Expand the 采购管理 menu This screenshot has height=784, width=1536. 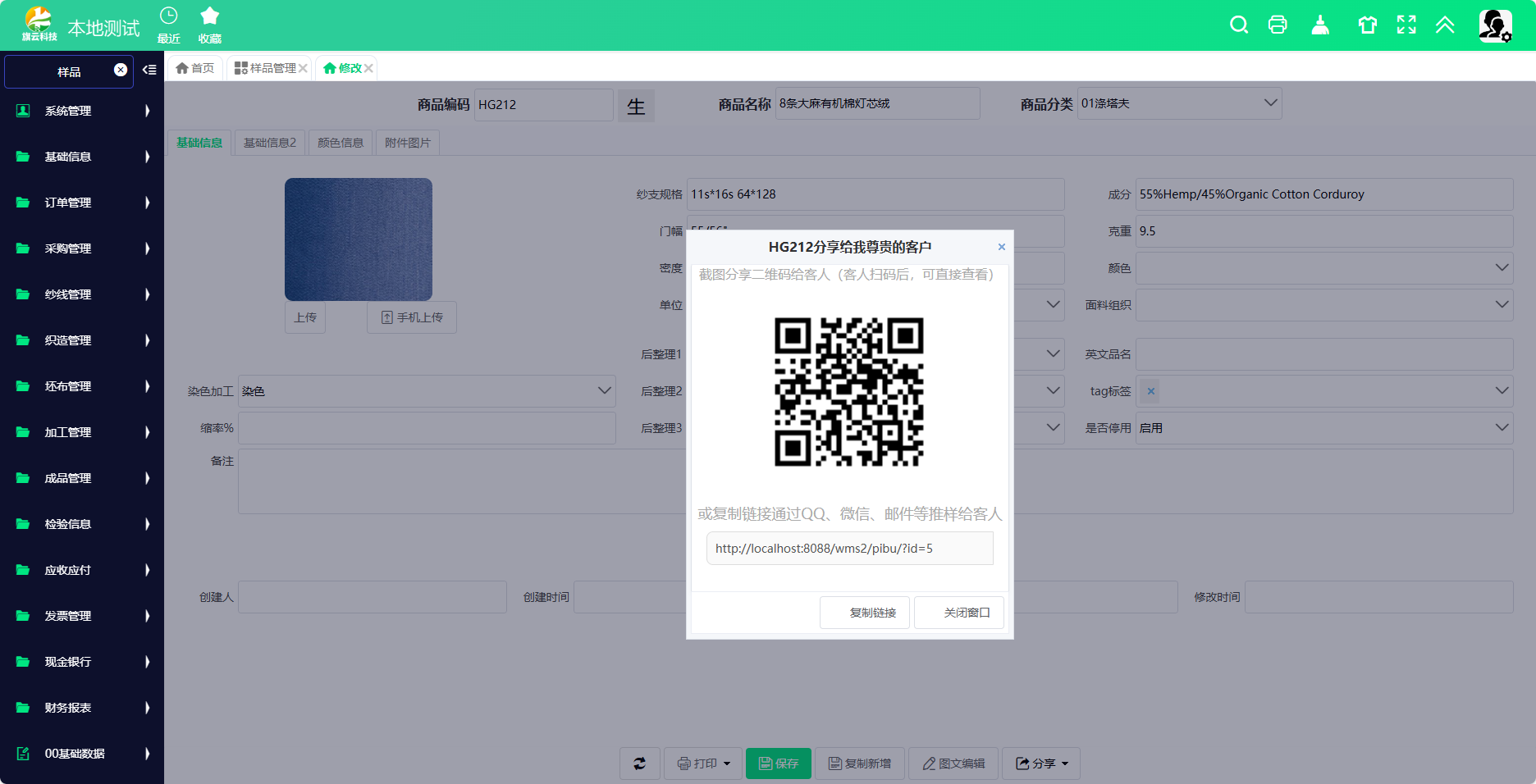(x=82, y=248)
